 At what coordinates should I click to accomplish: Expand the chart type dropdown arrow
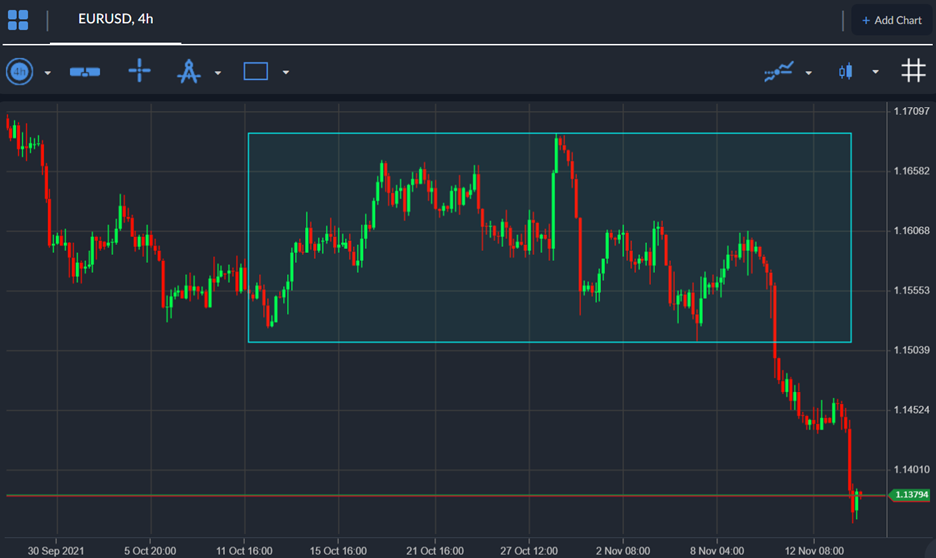(x=875, y=72)
